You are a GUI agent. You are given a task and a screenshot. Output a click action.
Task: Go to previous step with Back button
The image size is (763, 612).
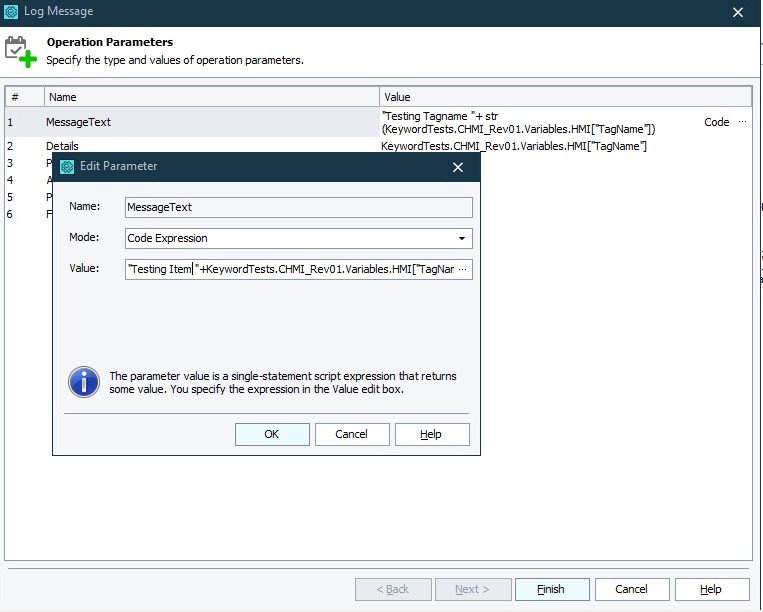click(394, 589)
